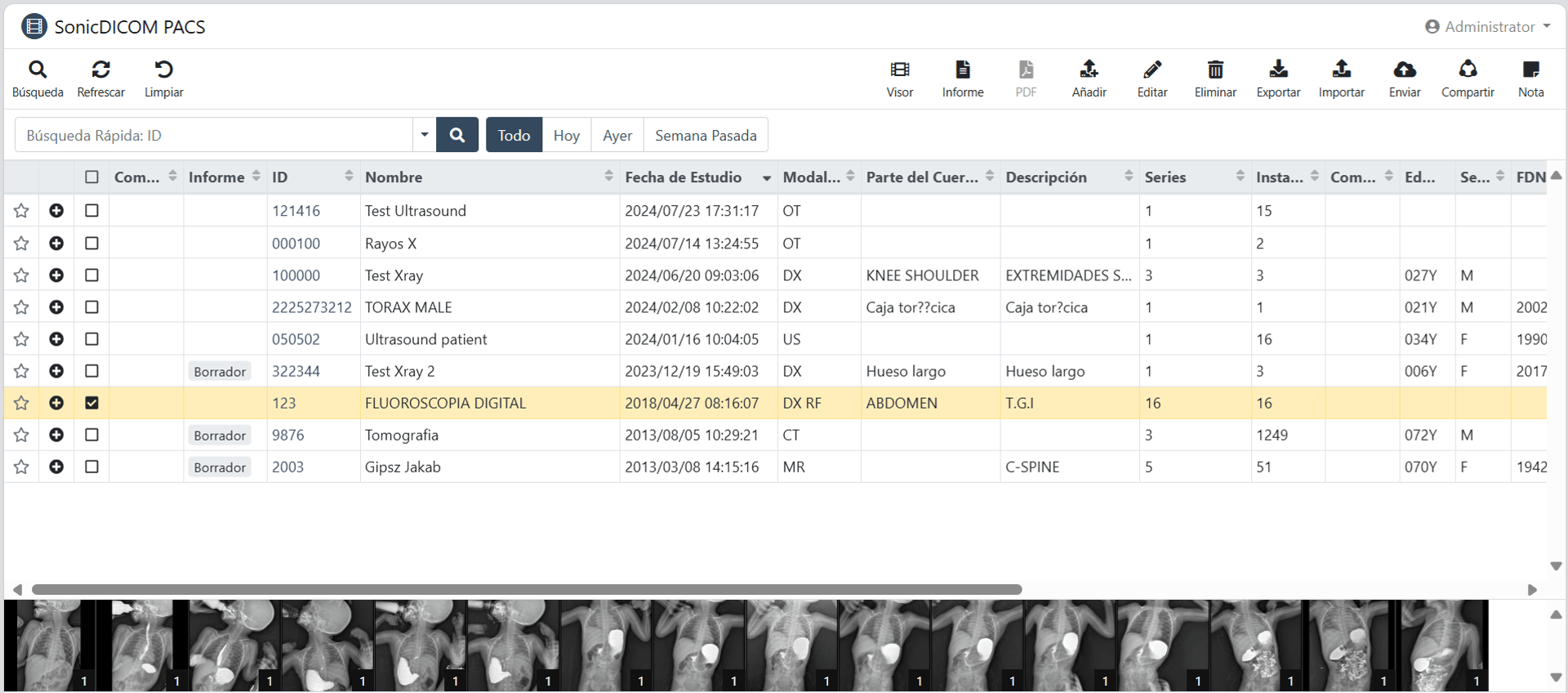Switch to the Hoy date filter
The image size is (1568, 693).
tap(566, 135)
